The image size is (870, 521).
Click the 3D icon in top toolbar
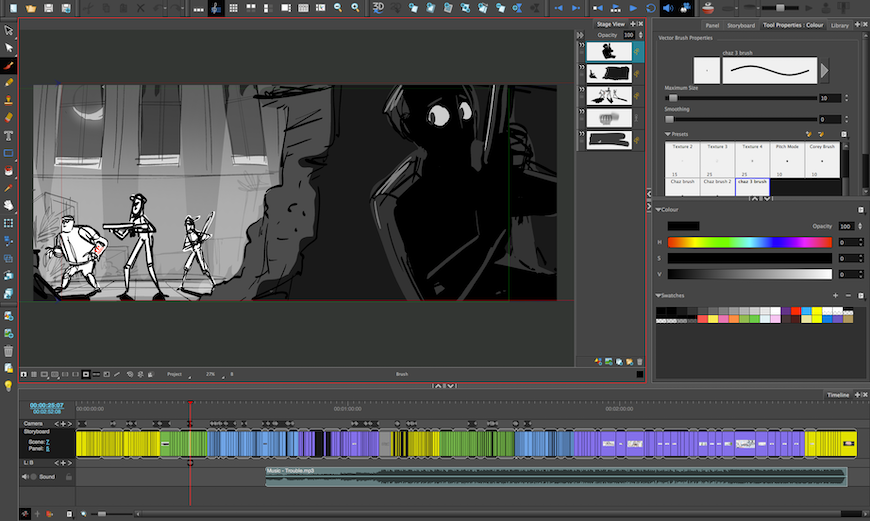378,8
